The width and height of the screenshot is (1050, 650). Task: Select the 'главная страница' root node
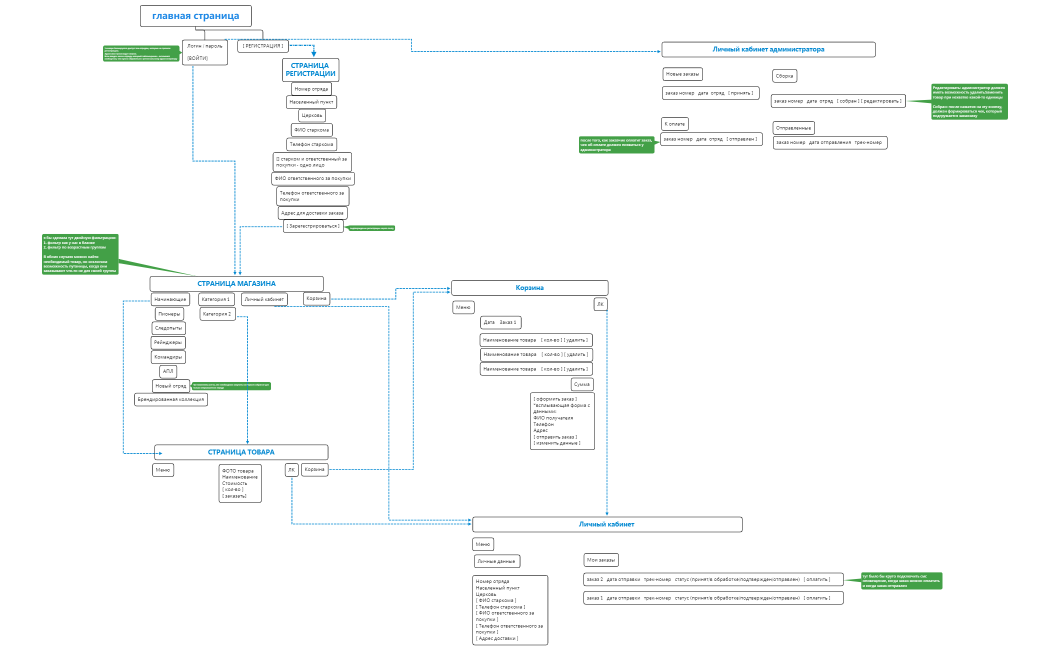coord(195,16)
